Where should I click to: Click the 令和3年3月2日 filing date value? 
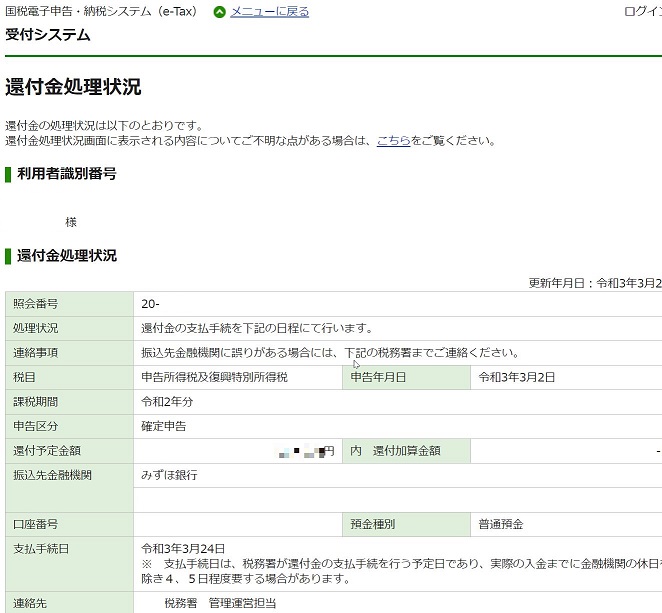pos(516,377)
